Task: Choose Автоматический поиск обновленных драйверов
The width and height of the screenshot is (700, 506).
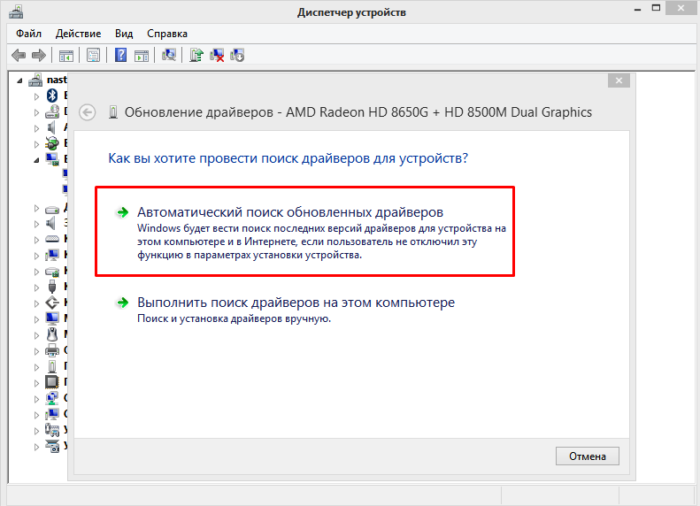Action: click(x=289, y=212)
